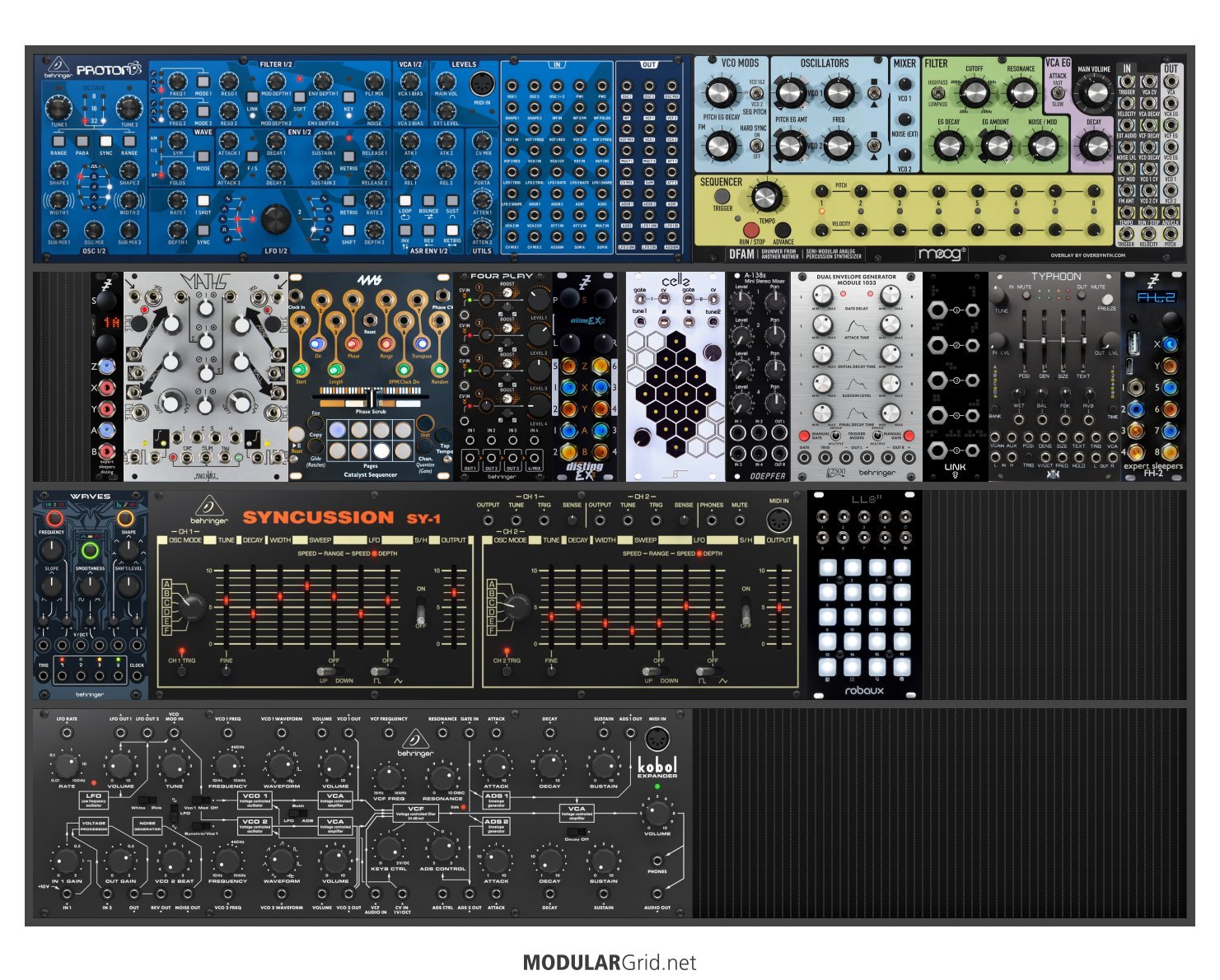Click the DFAM TRIGGER input jack at top

pyautogui.click(x=1126, y=82)
